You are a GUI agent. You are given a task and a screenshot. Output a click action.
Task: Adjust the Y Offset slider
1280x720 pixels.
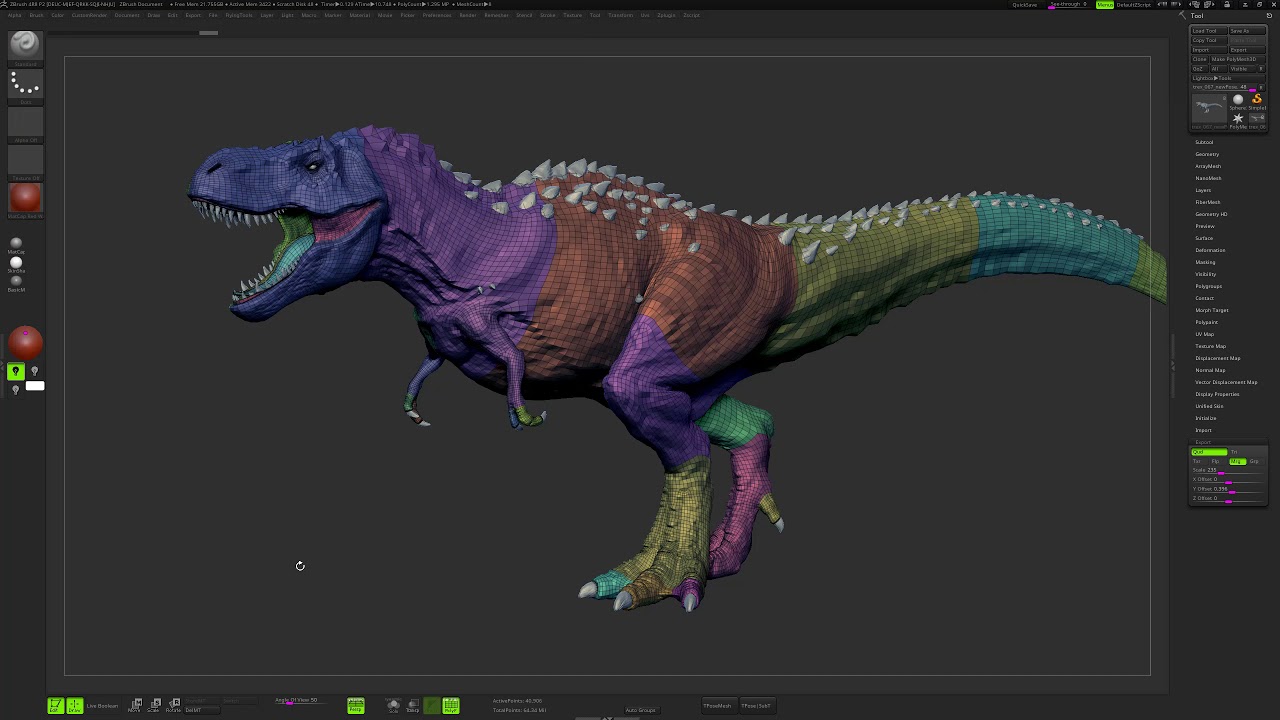click(1228, 490)
